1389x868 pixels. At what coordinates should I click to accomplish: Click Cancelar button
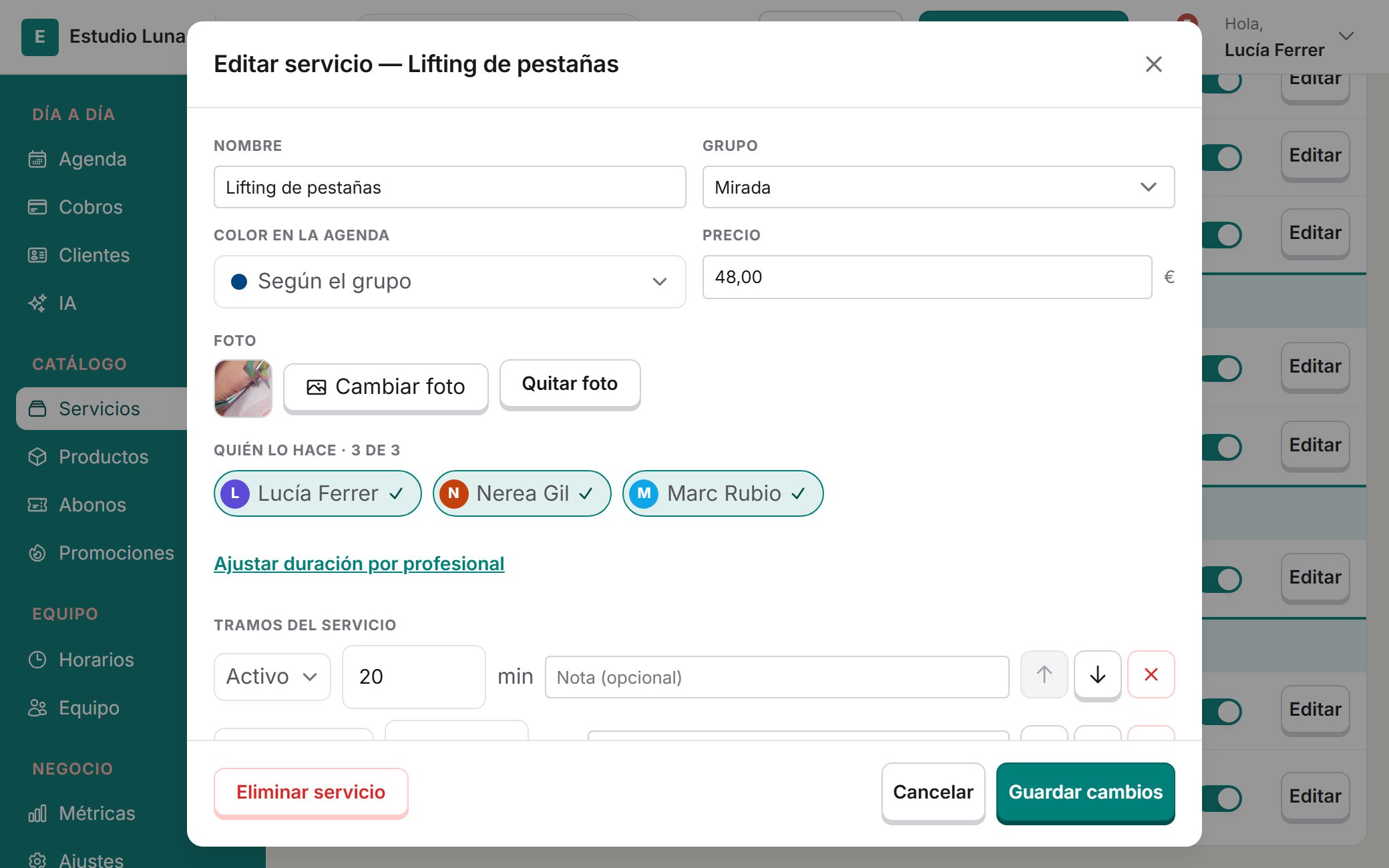tap(933, 792)
